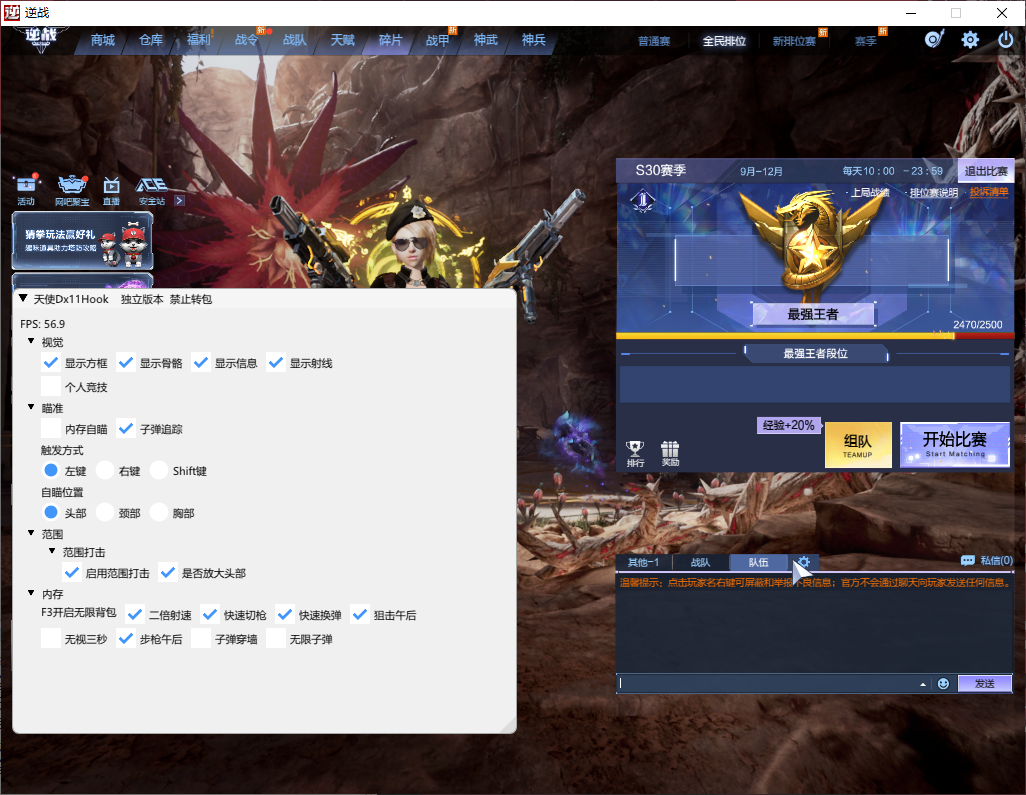Screen dimensions: 1026x795
Task: Click the 网吧聚宝 icon
Action: (x=72, y=188)
